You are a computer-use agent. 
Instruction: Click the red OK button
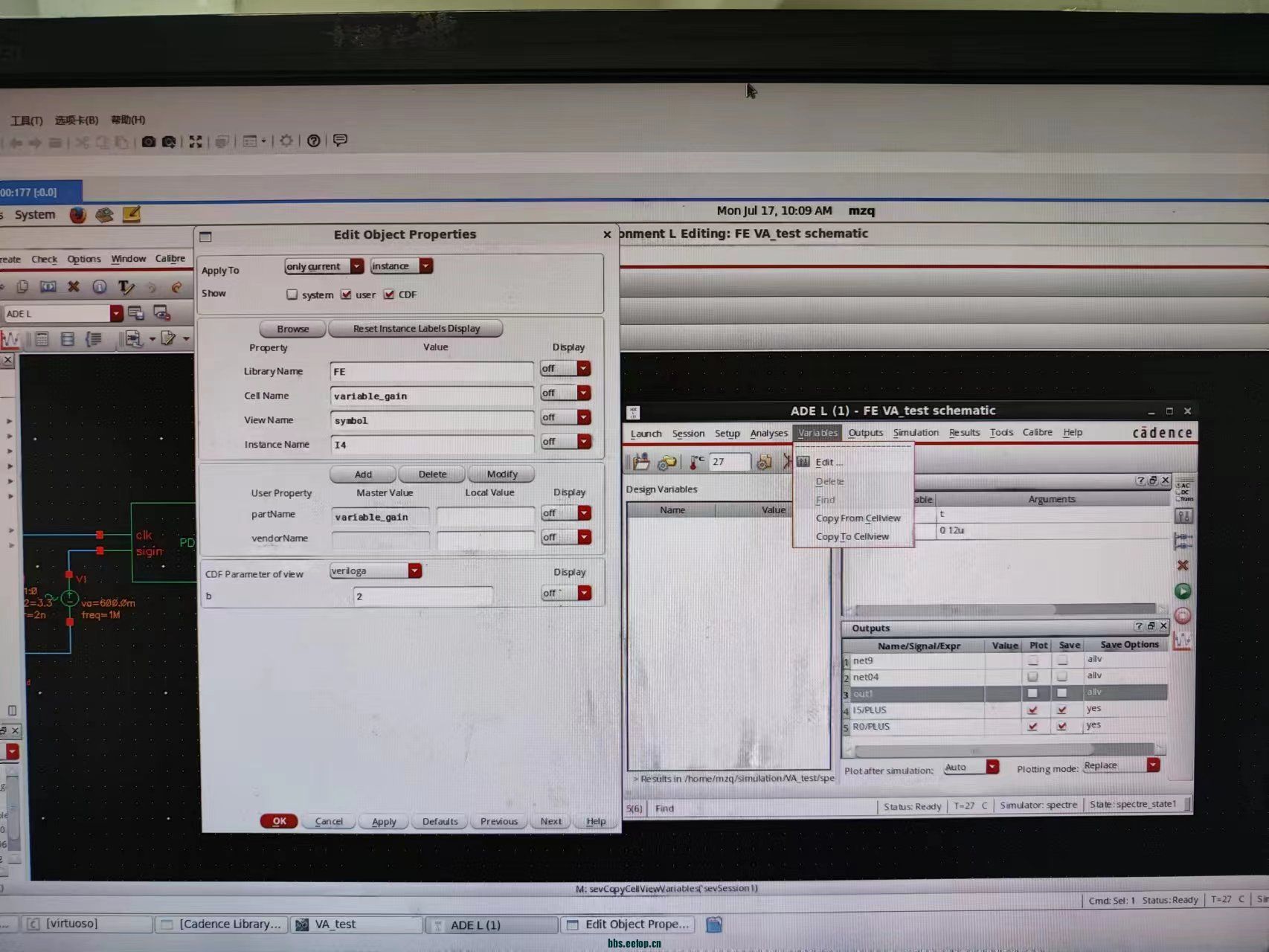279,821
